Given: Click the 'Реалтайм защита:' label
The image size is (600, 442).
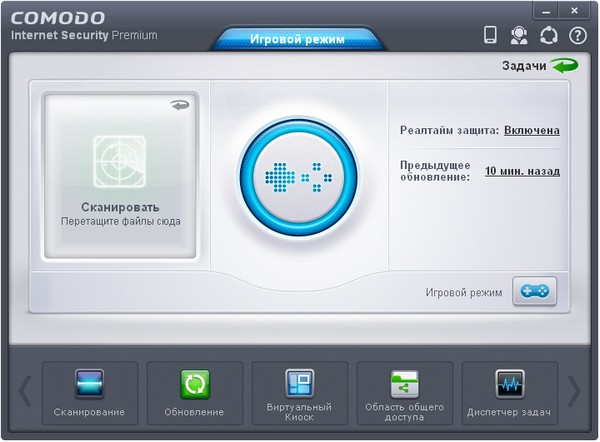Looking at the screenshot, I should 450,130.
